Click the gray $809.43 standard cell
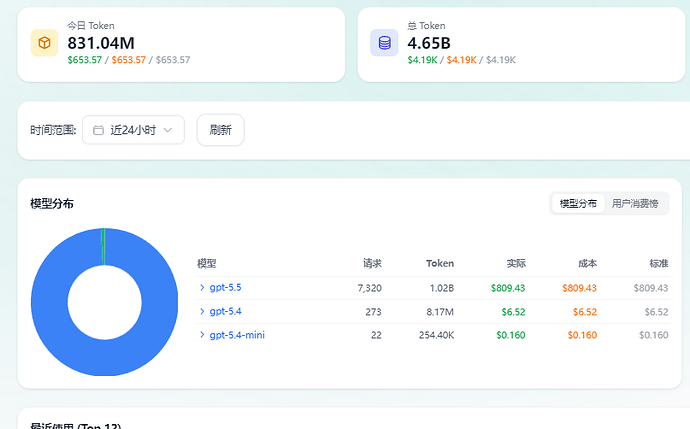Screen dimensions: 690x429 pyautogui.click(x=651, y=288)
